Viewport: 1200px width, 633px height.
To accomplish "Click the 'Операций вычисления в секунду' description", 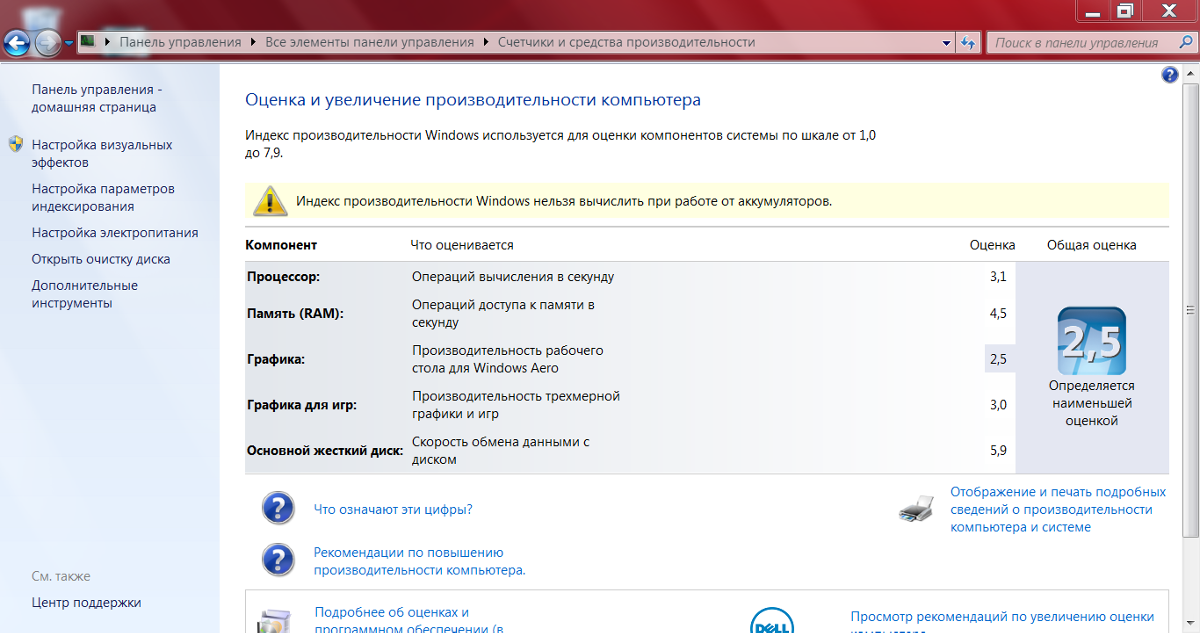I will 513,277.
